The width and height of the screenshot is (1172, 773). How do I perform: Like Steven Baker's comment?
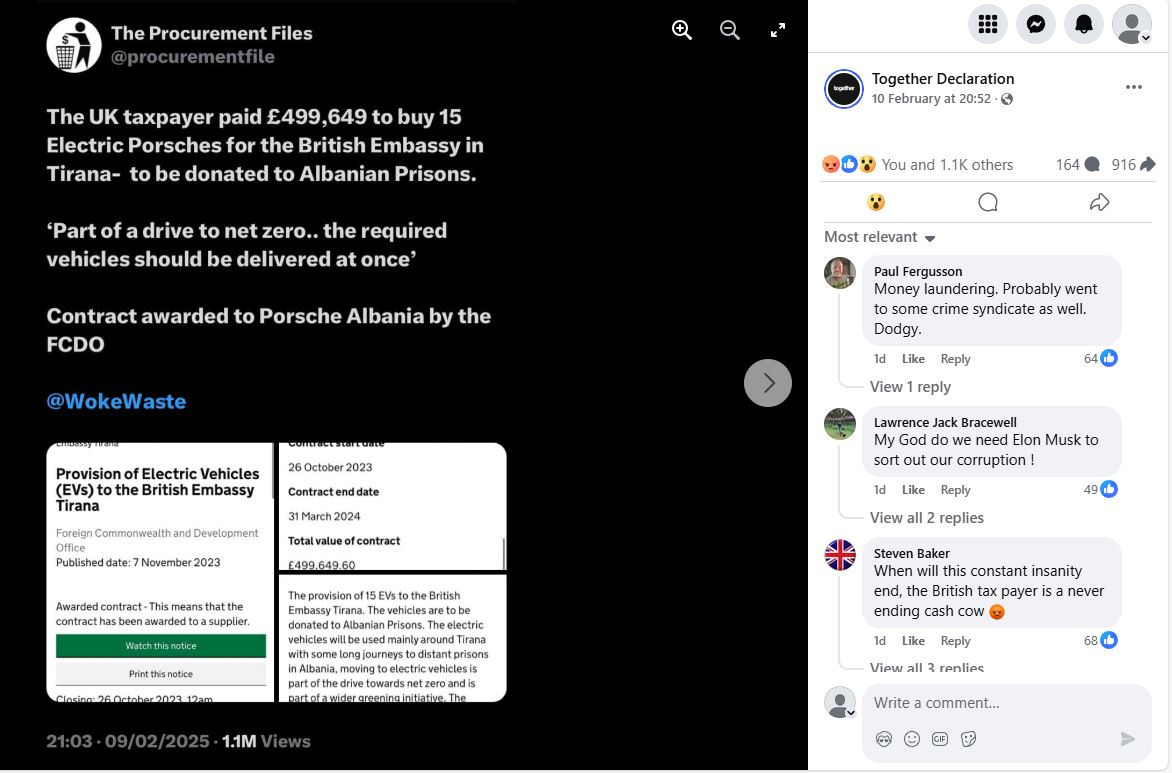[913, 641]
